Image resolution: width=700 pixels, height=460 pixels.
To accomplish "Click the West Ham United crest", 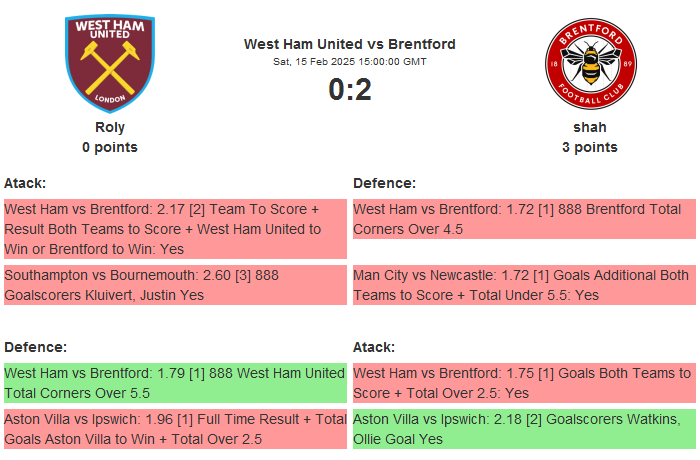I will [110, 62].
